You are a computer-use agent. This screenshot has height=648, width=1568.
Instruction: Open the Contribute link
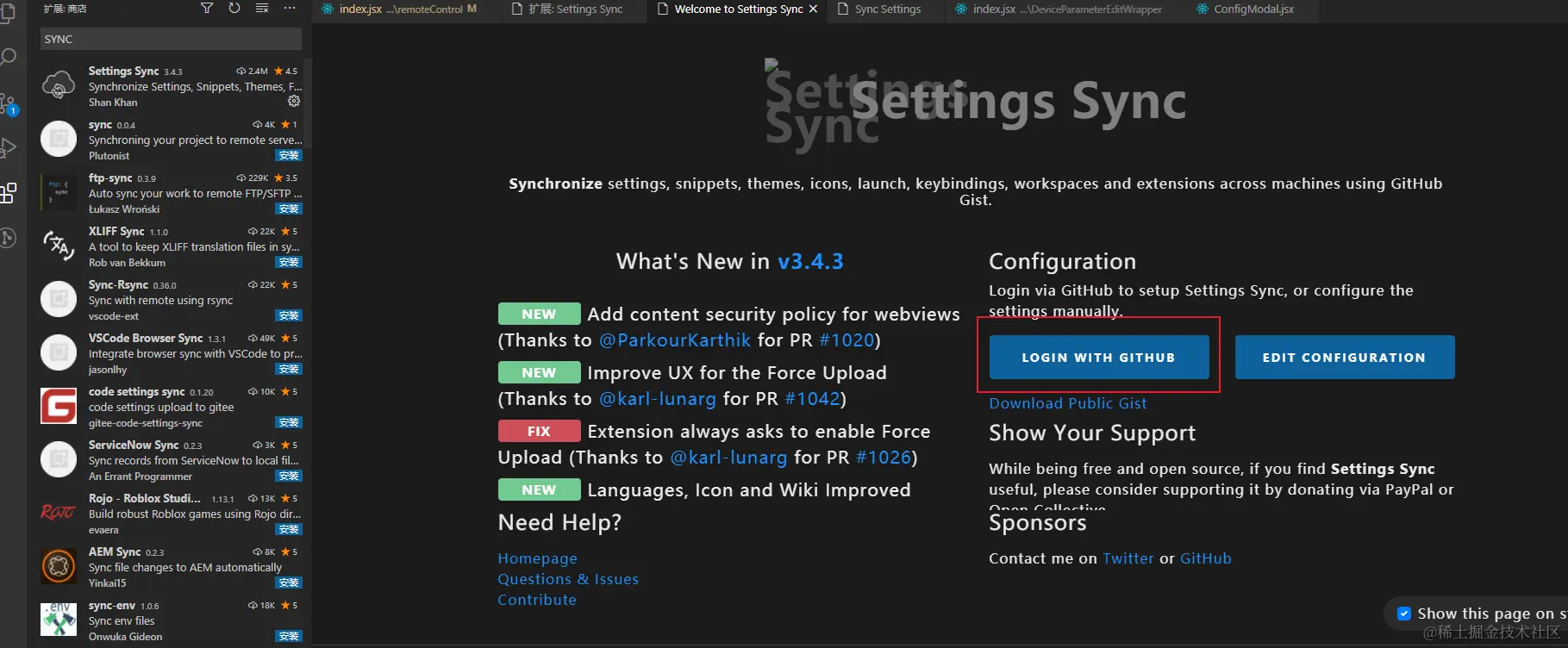(x=536, y=600)
